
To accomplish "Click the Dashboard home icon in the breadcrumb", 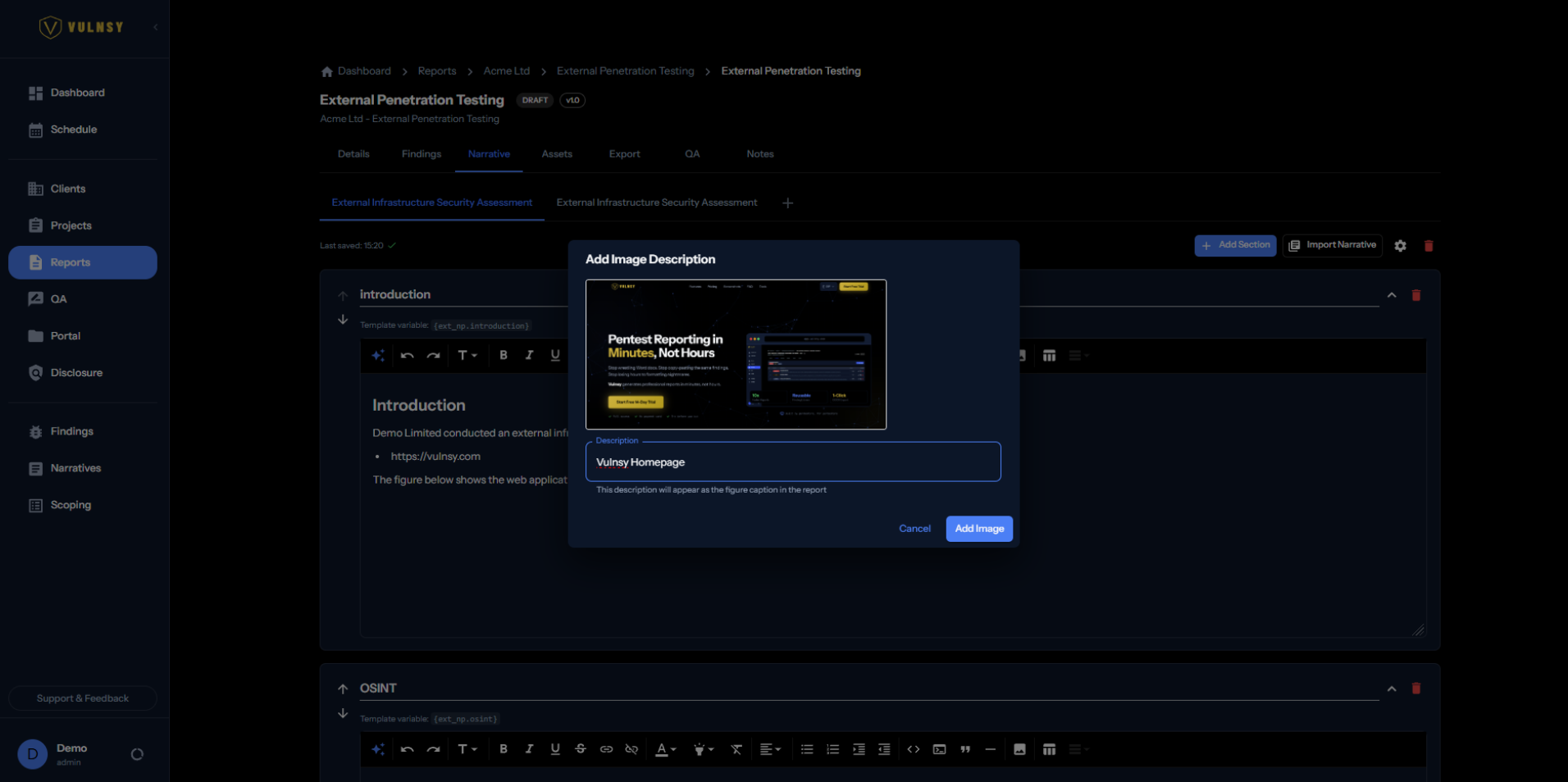I will click(327, 71).
